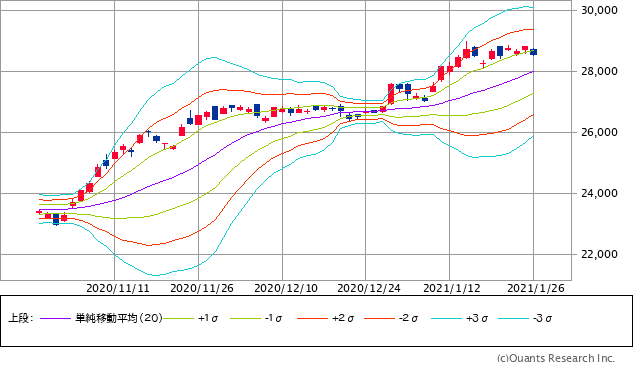
Task: Click the 24,000 price axis label
Action: click(599, 193)
